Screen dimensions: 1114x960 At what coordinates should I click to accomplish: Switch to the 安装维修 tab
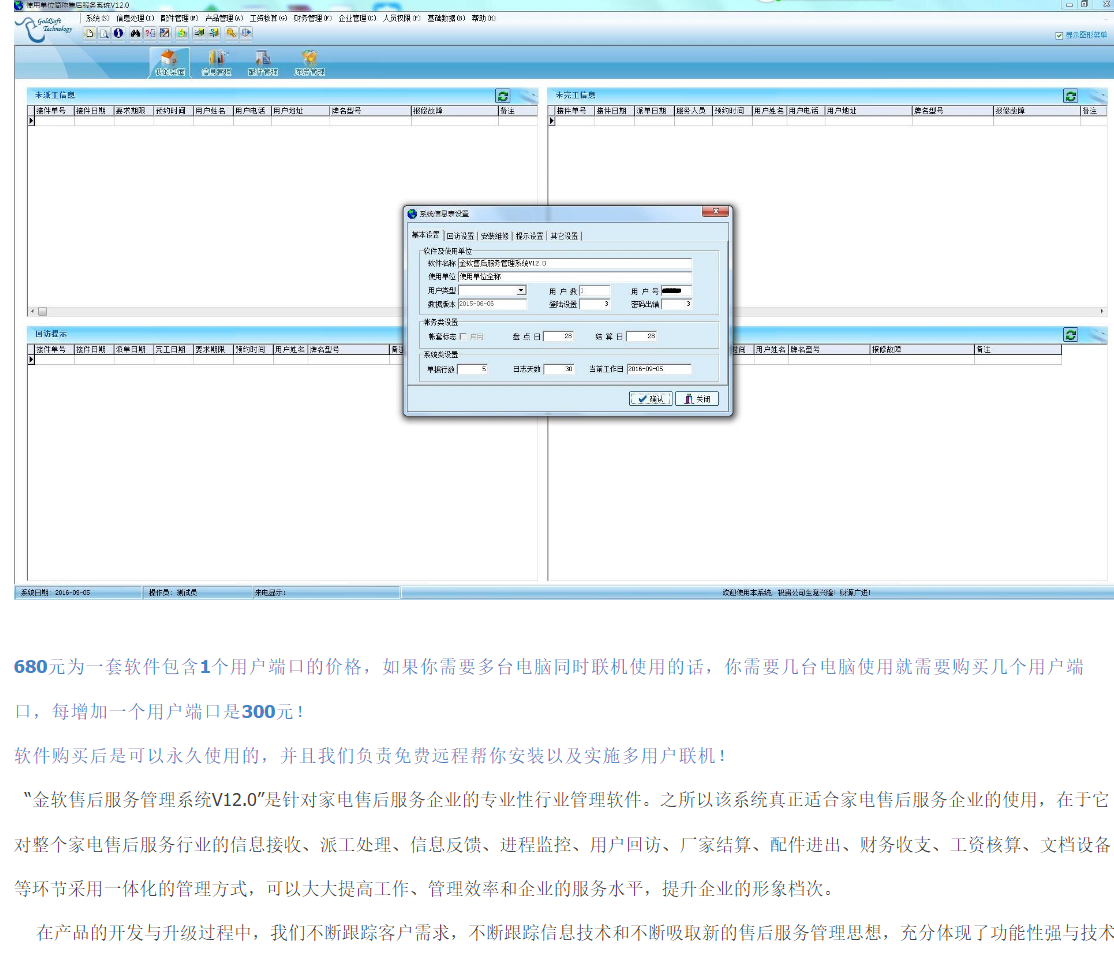click(x=494, y=236)
